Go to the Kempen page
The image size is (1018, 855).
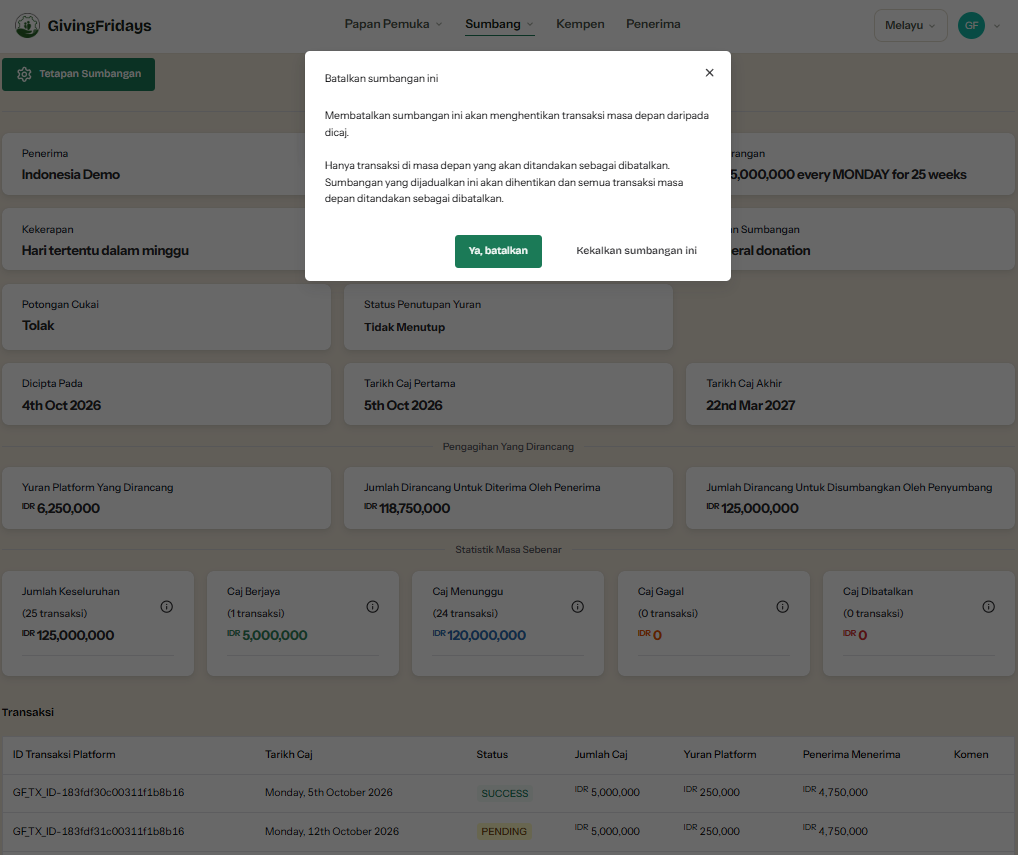point(580,24)
